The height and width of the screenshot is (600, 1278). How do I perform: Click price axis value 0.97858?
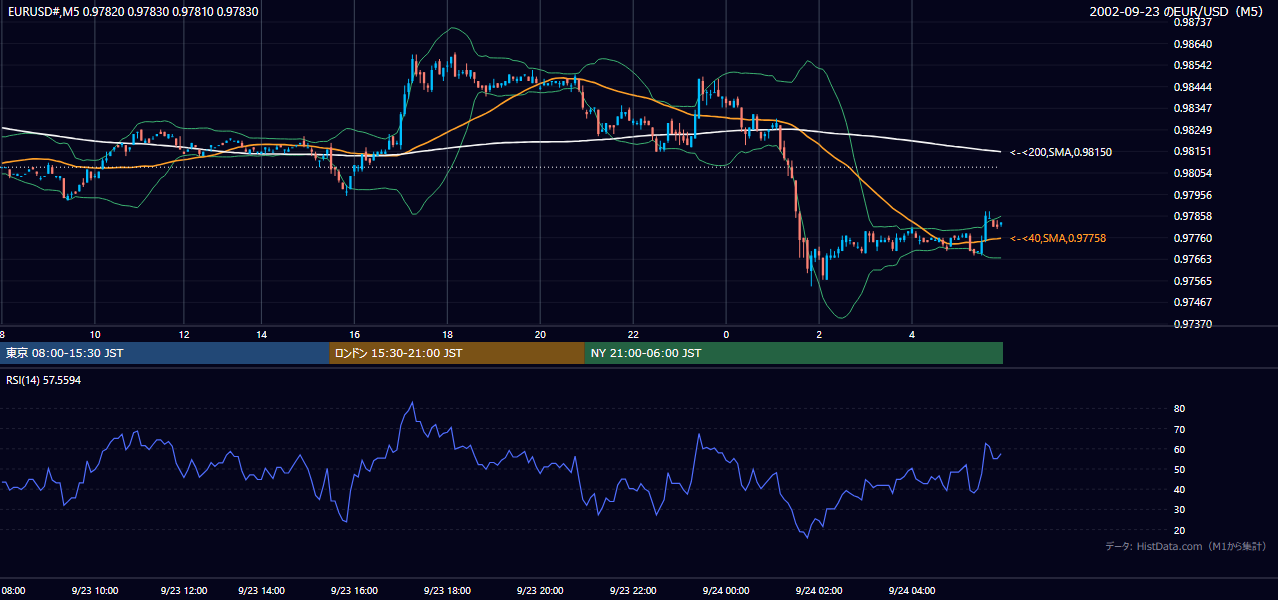pyautogui.click(x=1192, y=216)
